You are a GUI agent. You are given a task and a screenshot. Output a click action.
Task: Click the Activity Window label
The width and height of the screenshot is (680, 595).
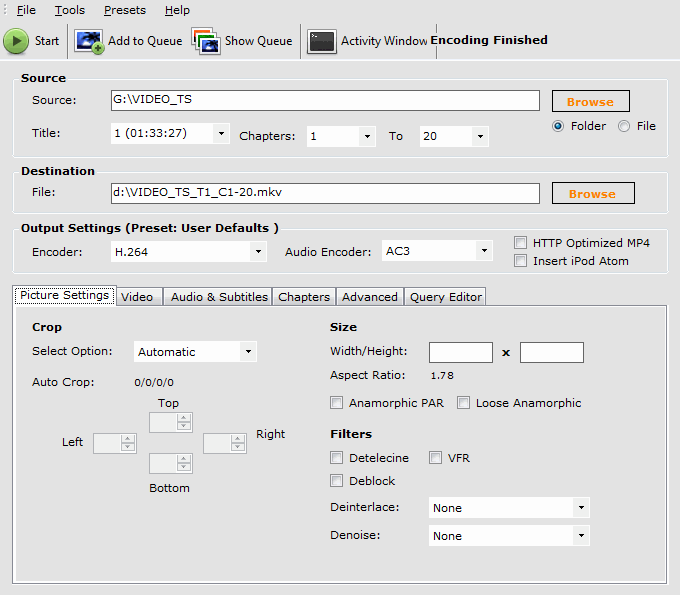(384, 41)
